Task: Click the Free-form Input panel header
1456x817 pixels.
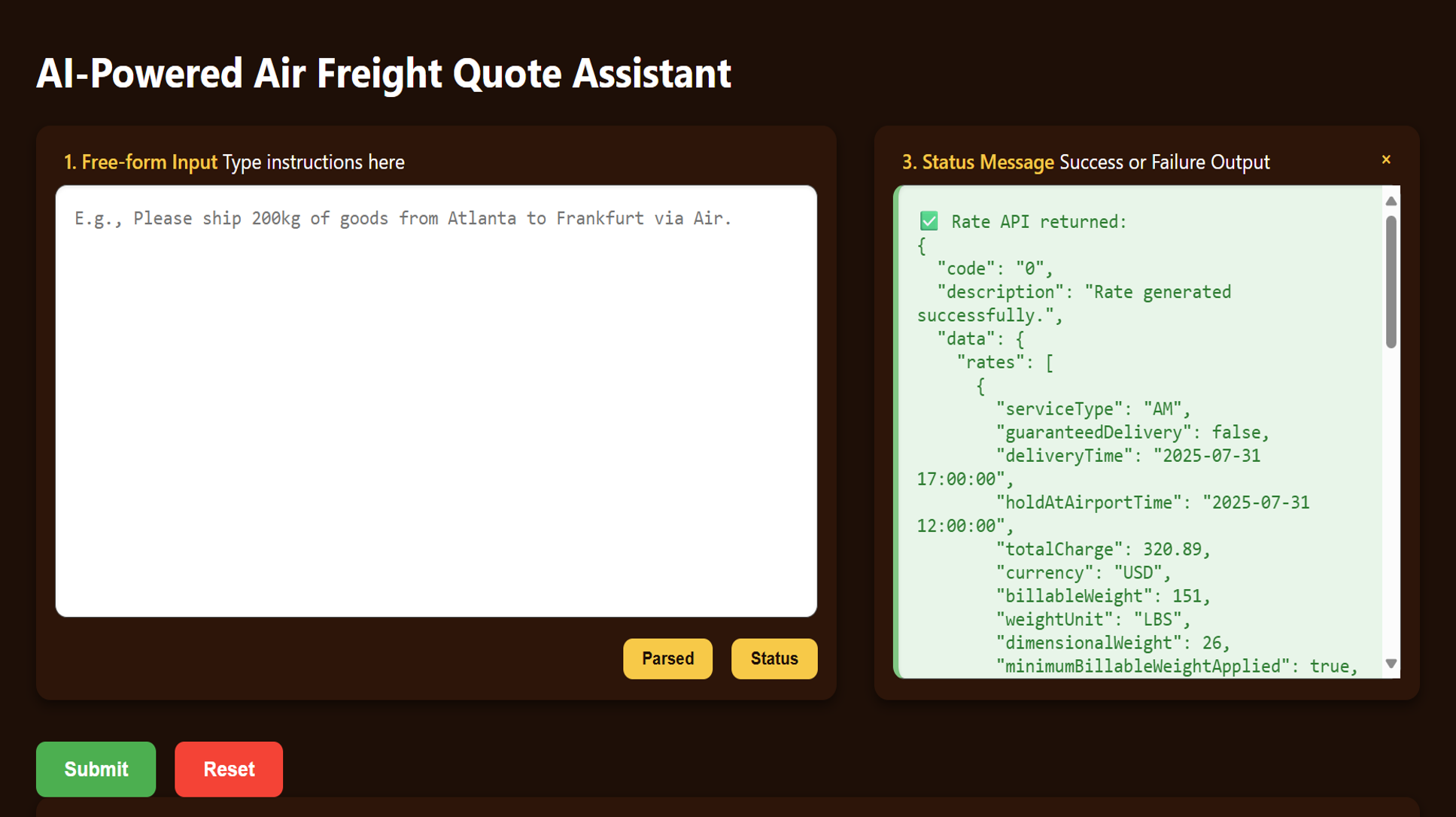Action: pyautogui.click(x=234, y=161)
